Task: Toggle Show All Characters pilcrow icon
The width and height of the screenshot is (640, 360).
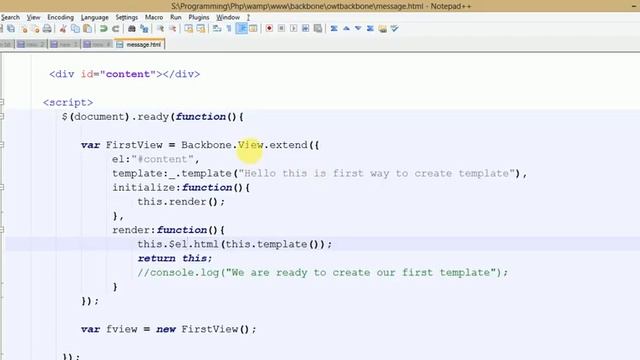Action: click(229, 29)
